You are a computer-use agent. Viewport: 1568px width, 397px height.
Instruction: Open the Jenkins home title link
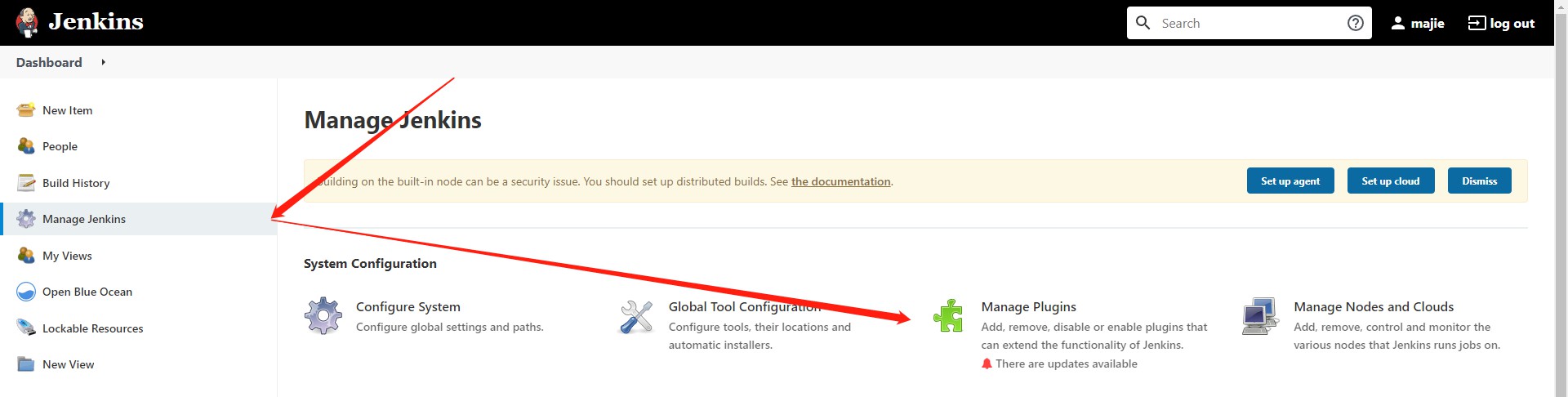96,22
